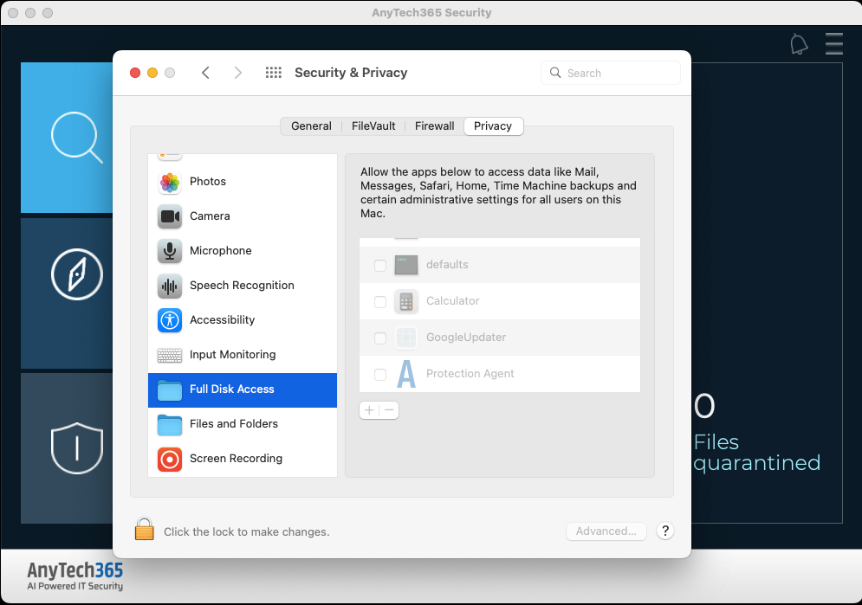Click the Search field
862x605 pixels.
(610, 73)
